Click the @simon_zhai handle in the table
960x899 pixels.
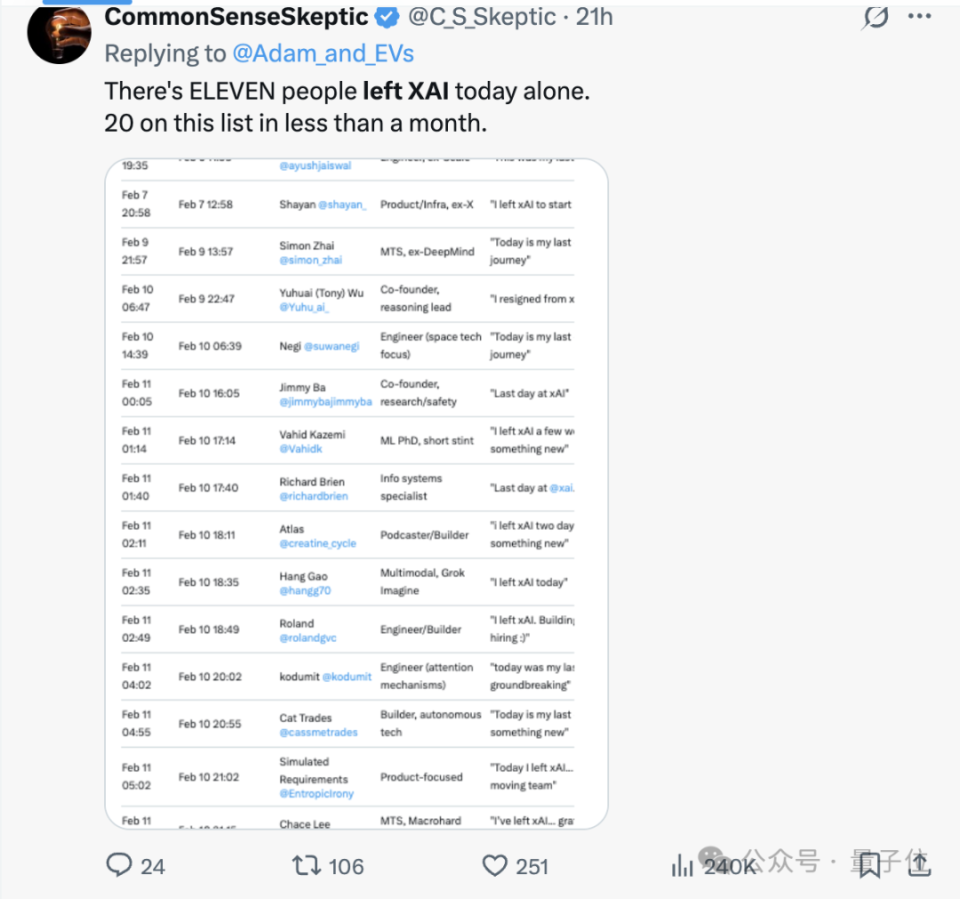pos(310,260)
